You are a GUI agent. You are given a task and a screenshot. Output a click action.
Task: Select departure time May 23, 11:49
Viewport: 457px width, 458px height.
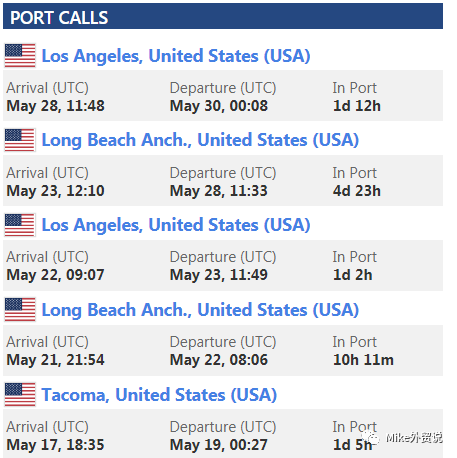(219, 275)
